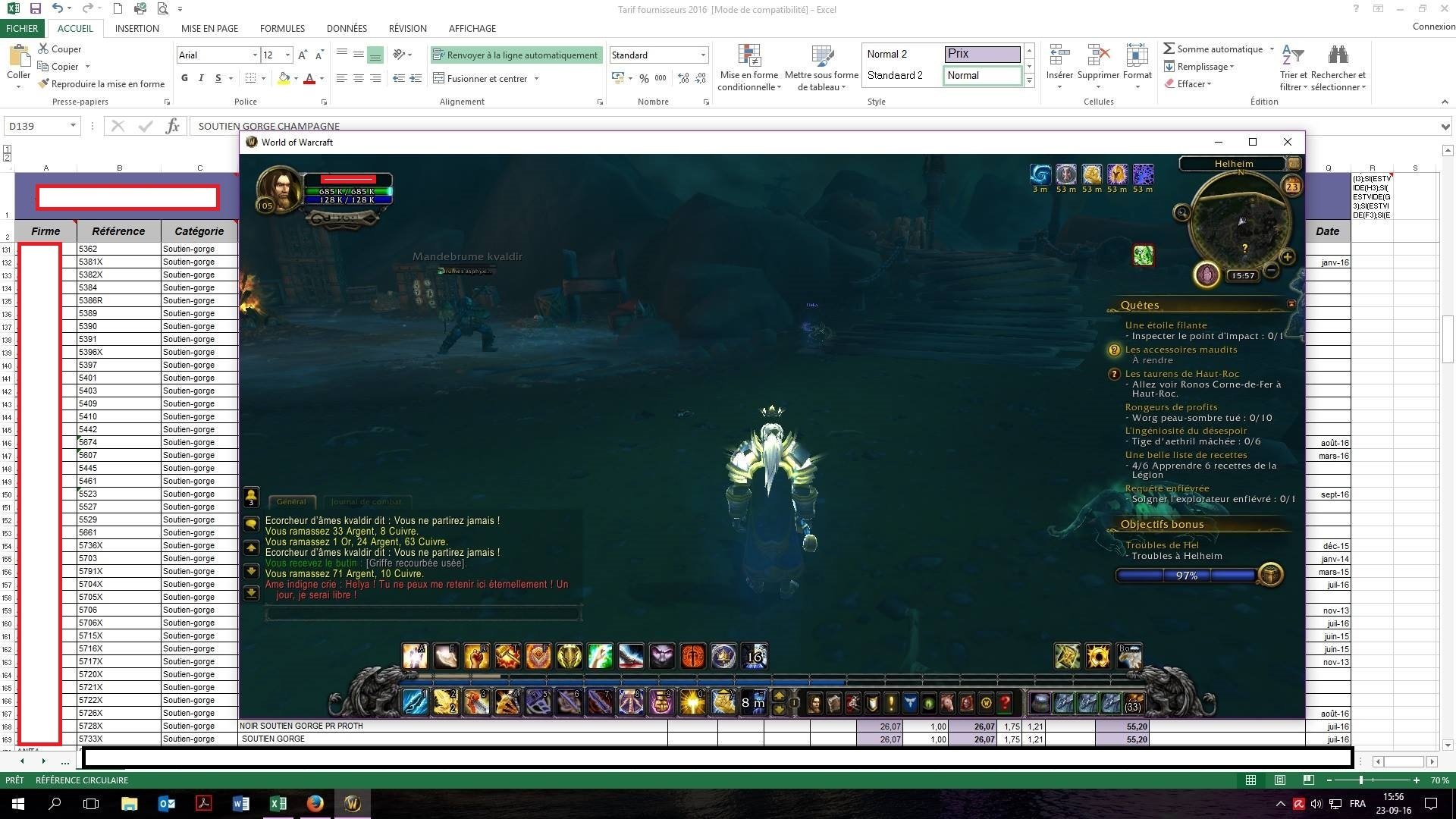Click the zoom slider in the status bar
The height and width of the screenshot is (819, 1456).
click(1360, 780)
